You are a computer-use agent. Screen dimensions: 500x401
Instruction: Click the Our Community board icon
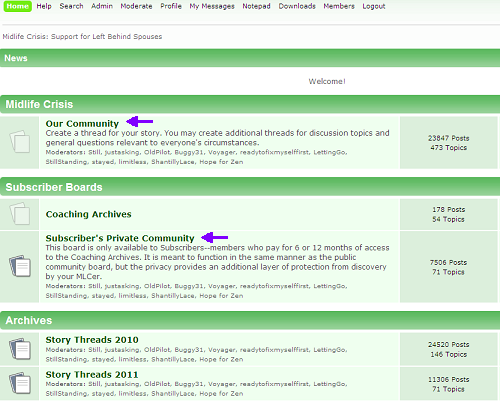(x=20, y=141)
